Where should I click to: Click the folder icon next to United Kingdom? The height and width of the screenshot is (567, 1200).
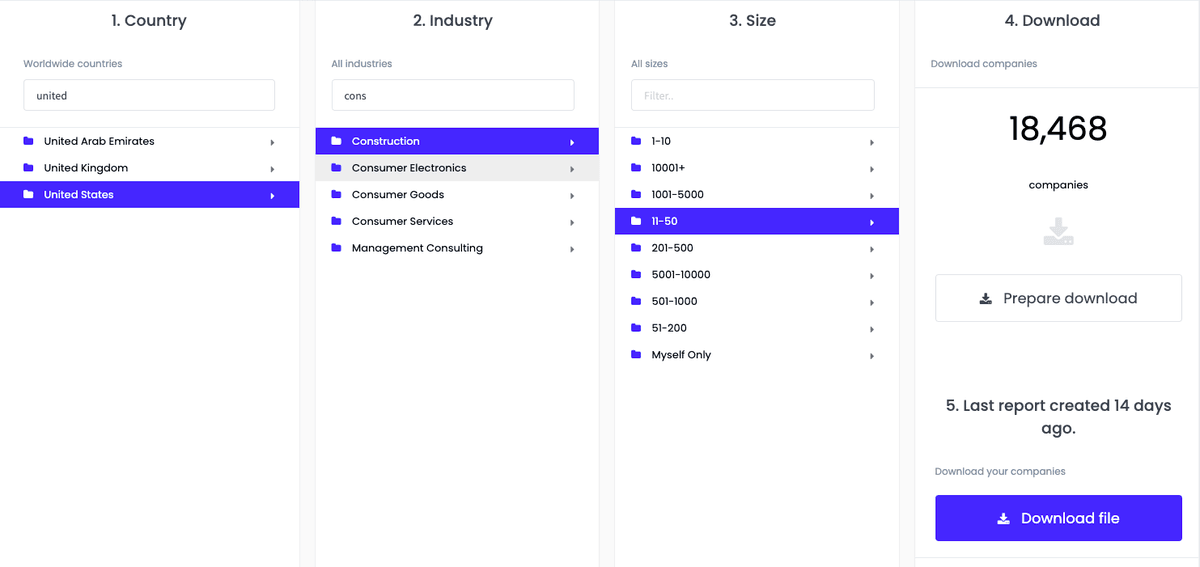(28, 168)
